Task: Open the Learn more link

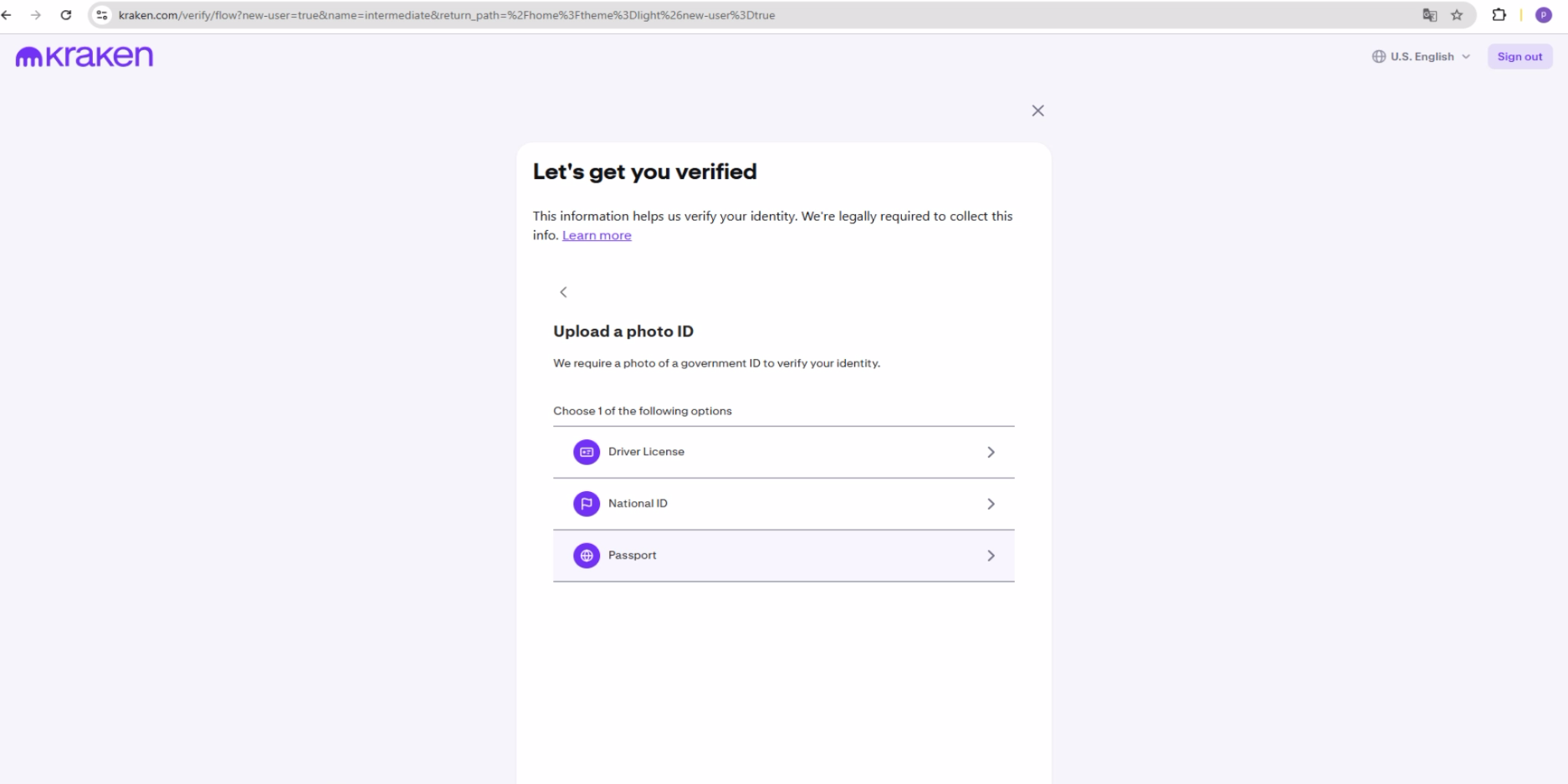Action: pos(597,235)
